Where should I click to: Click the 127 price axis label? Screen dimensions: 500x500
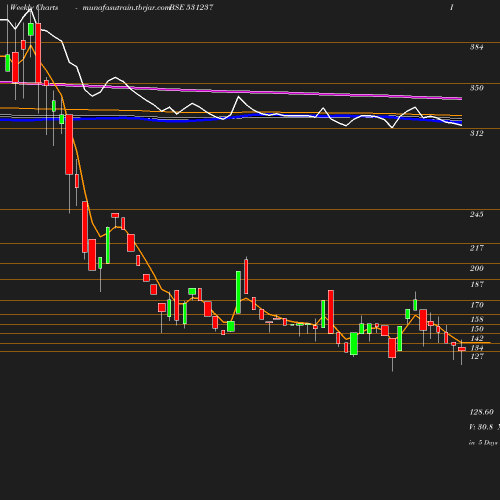click(x=476, y=356)
